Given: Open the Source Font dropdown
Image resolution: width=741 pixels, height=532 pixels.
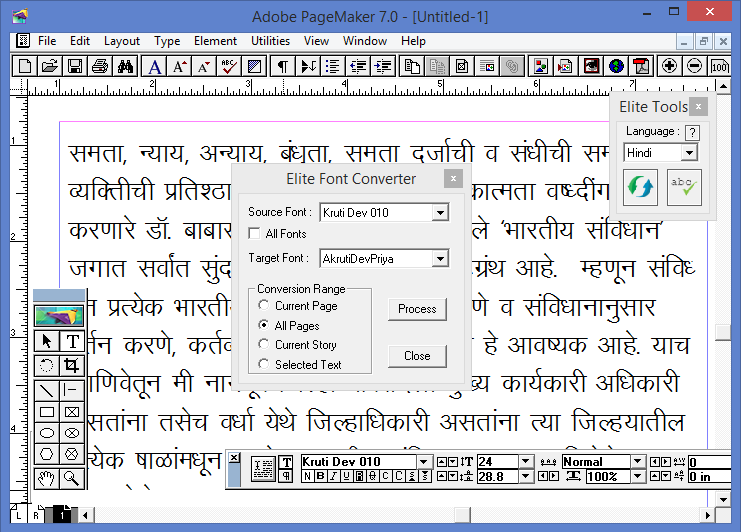Looking at the screenshot, I should (440, 213).
